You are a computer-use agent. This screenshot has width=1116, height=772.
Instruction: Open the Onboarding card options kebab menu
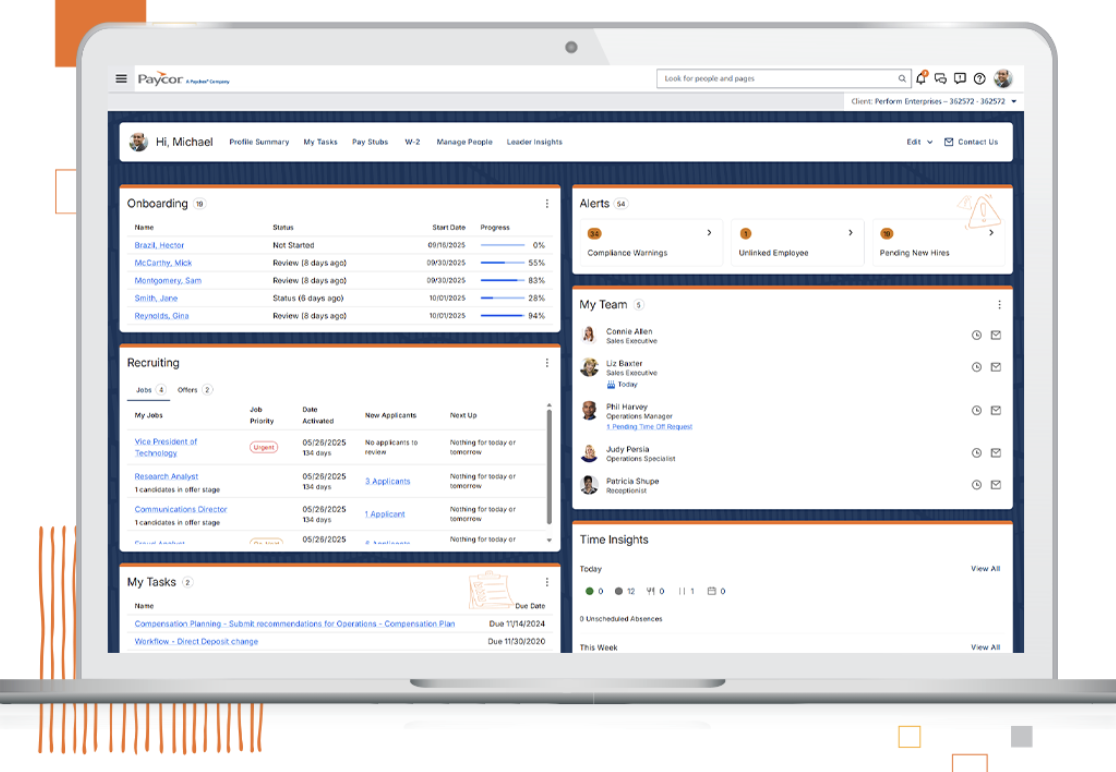point(547,204)
